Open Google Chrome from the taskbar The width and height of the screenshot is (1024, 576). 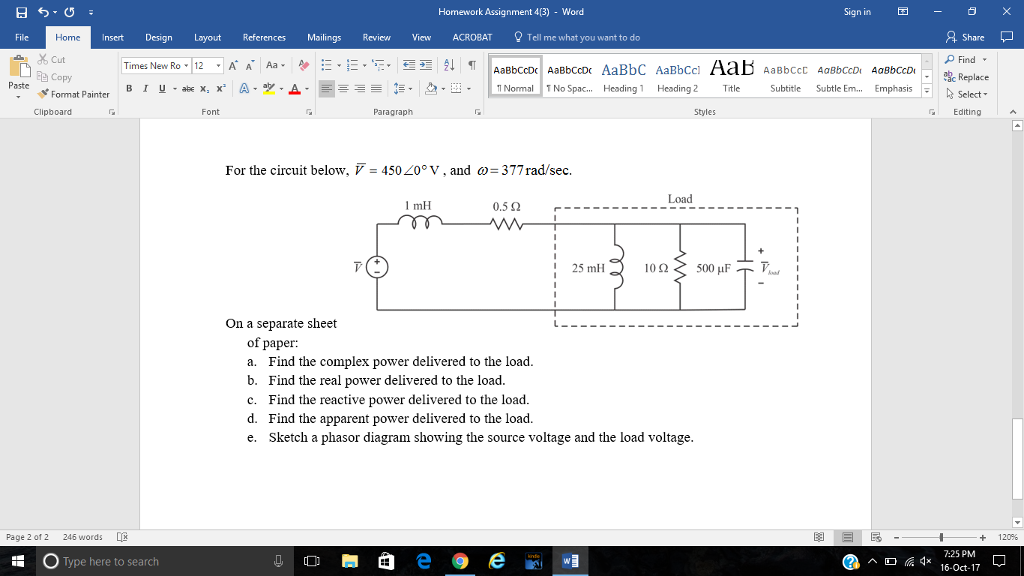(461, 561)
